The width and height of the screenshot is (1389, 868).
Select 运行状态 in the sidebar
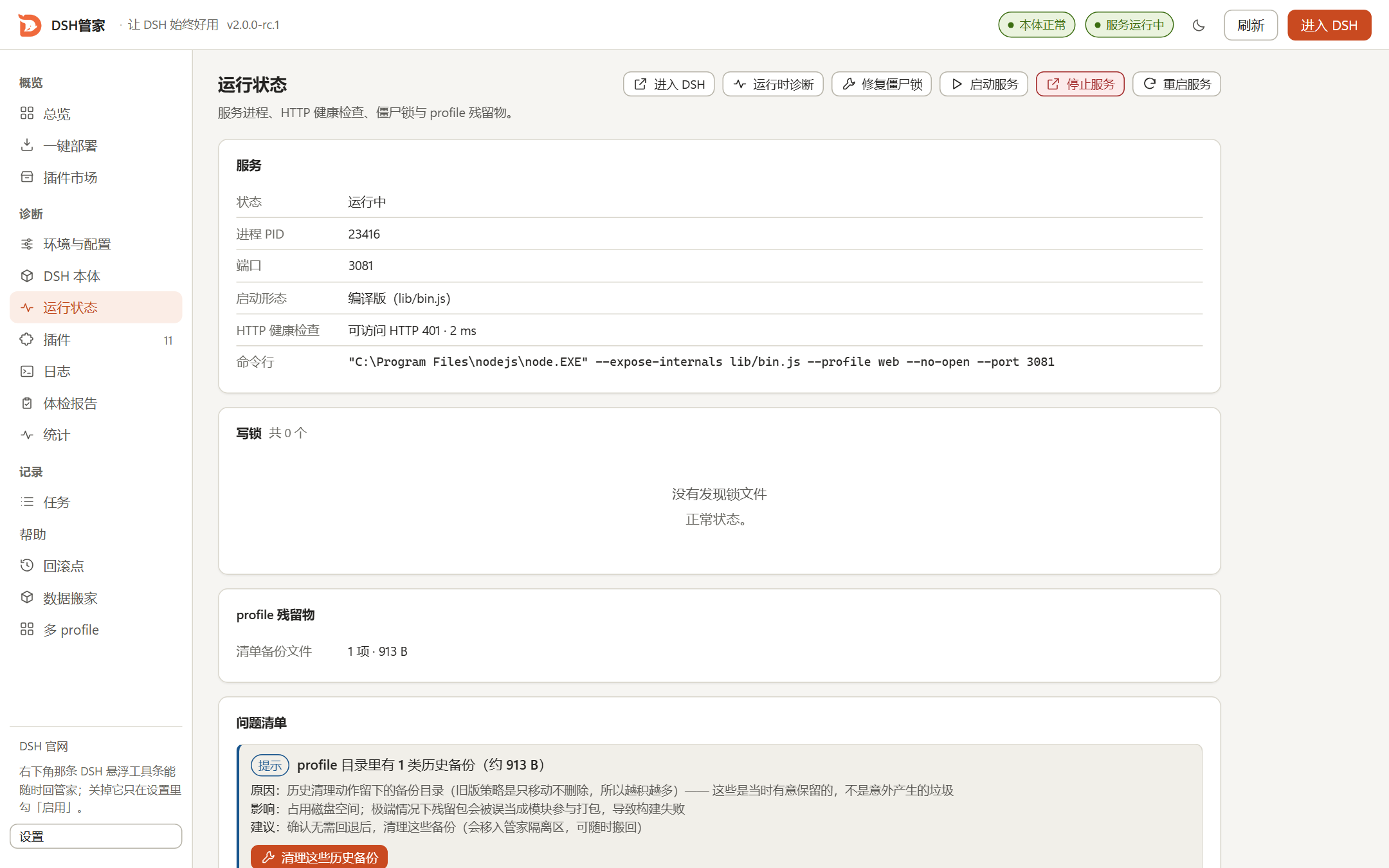click(96, 307)
